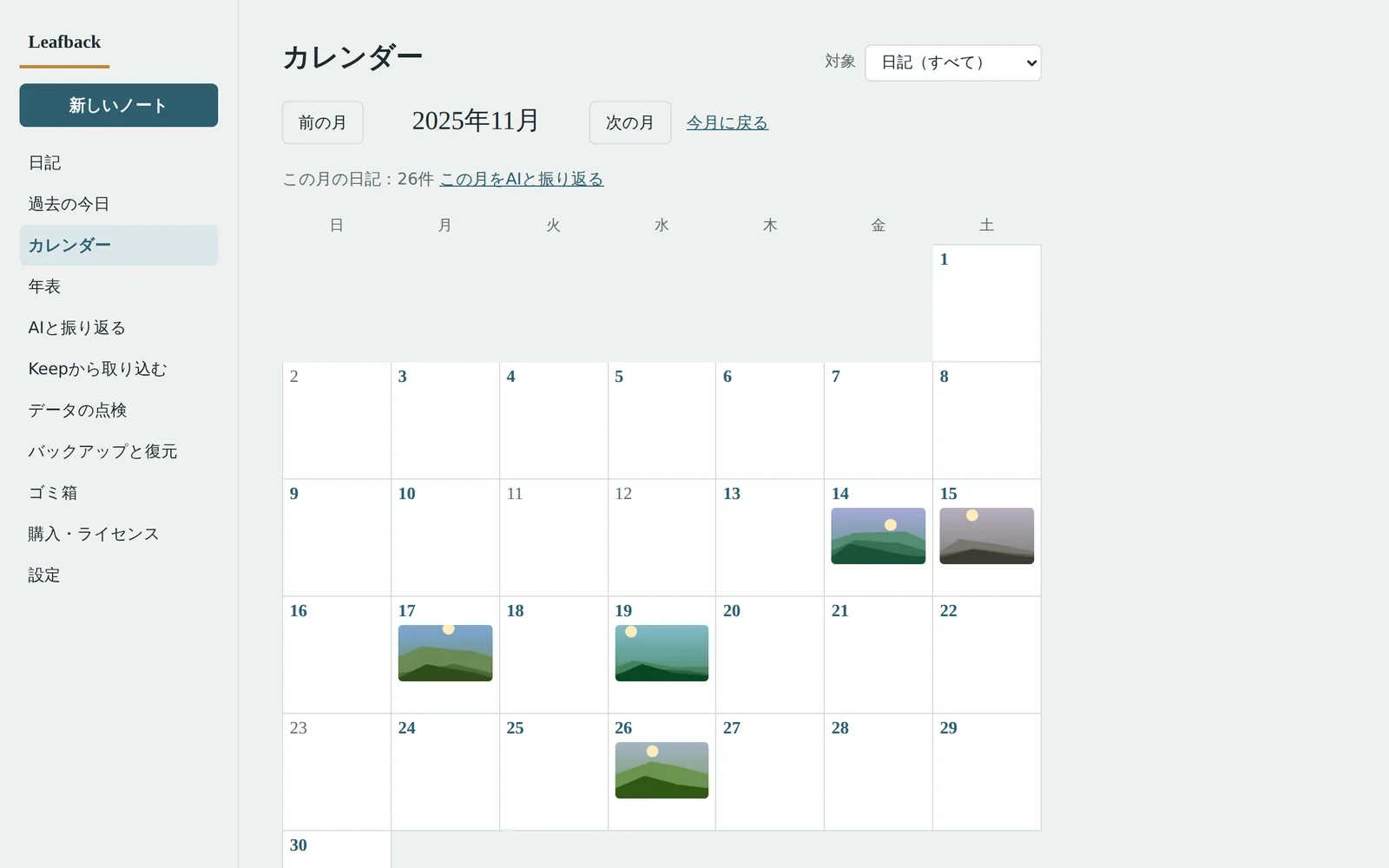Open バックアップと復元 in the sidebar
1389x868 pixels.
[119, 451]
